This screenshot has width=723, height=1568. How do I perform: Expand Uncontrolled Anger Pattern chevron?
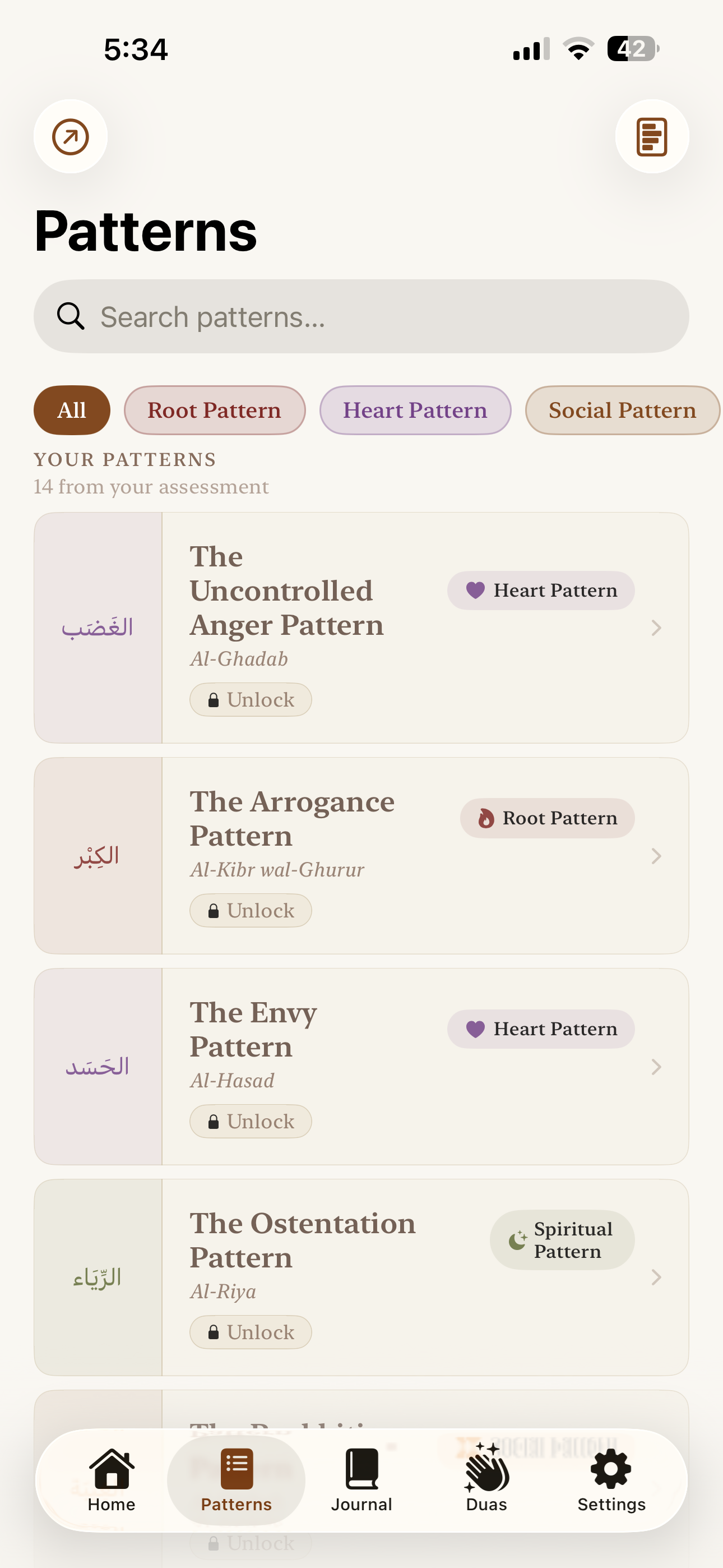(656, 628)
